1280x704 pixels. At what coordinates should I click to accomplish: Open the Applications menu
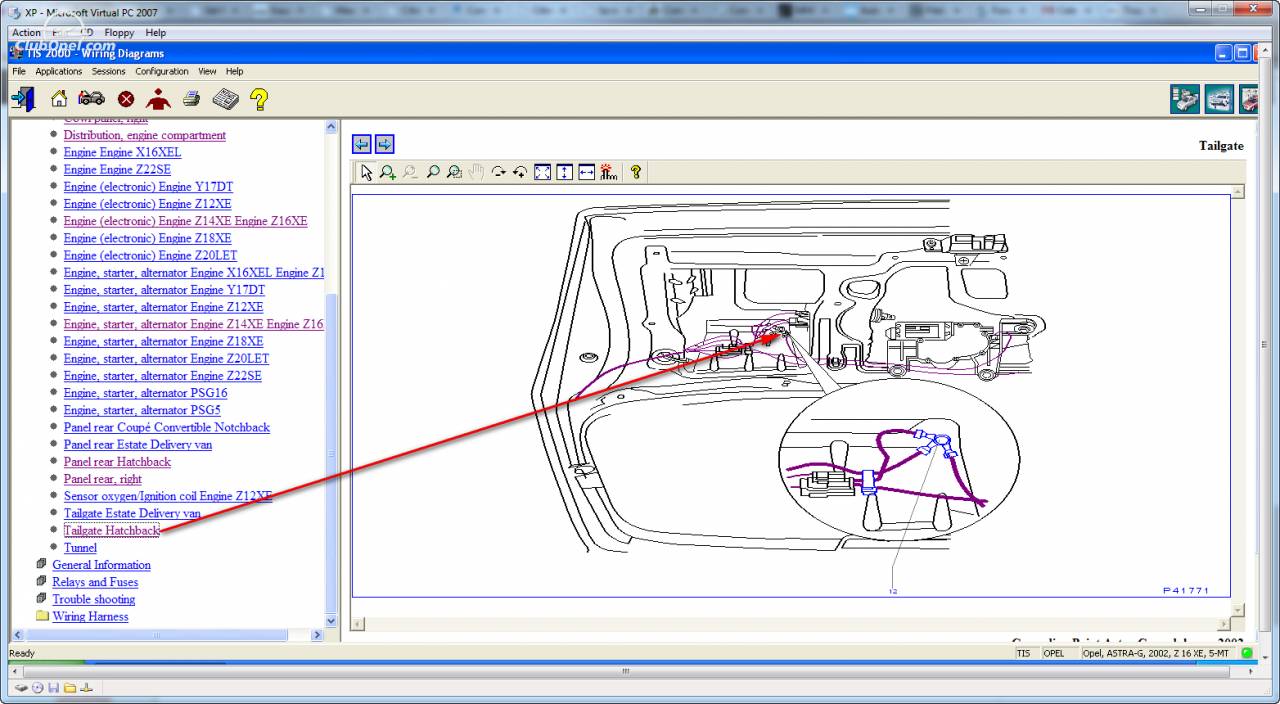click(x=59, y=71)
